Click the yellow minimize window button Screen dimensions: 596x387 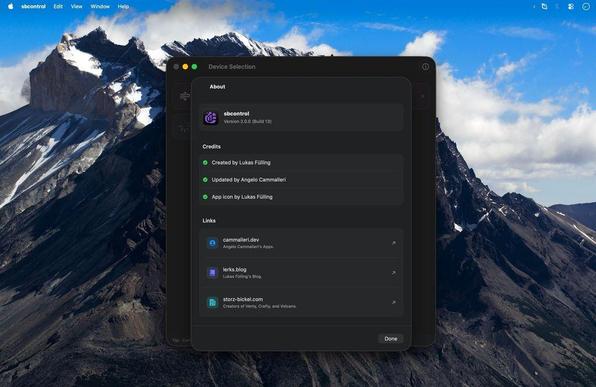click(x=185, y=67)
